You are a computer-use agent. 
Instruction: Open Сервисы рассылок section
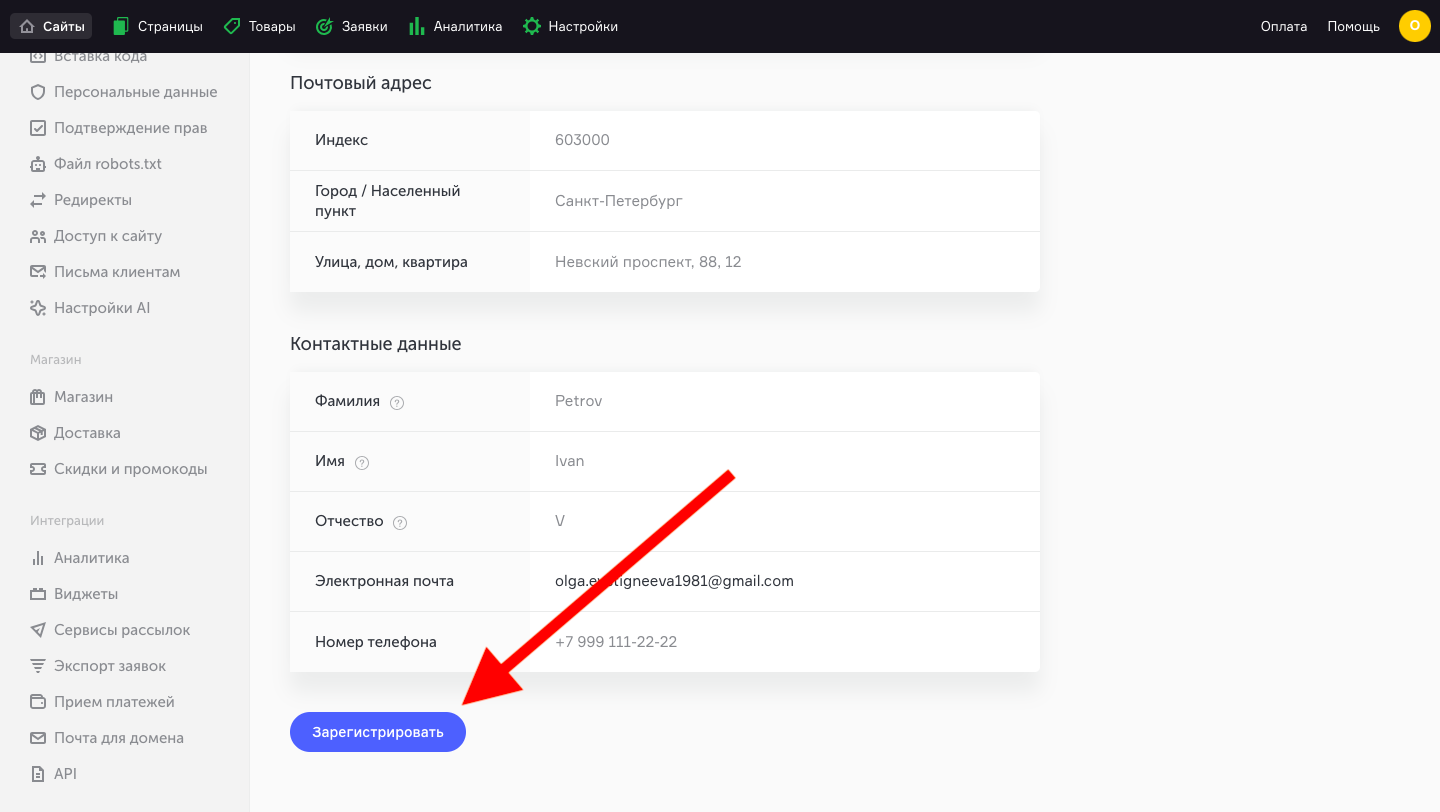(122, 630)
